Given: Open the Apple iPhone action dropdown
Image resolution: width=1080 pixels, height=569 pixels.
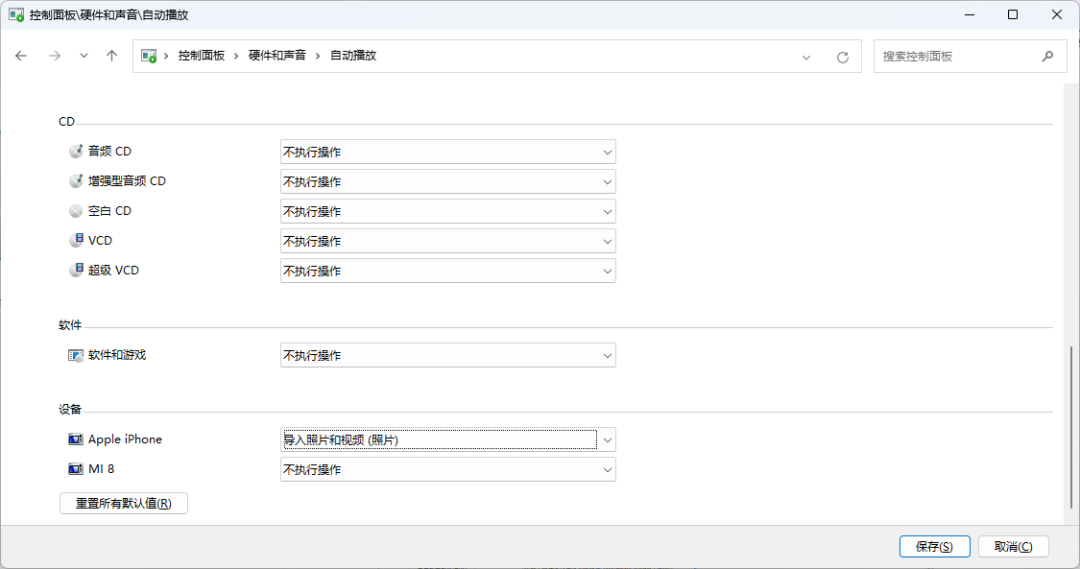Looking at the screenshot, I should [x=447, y=440].
